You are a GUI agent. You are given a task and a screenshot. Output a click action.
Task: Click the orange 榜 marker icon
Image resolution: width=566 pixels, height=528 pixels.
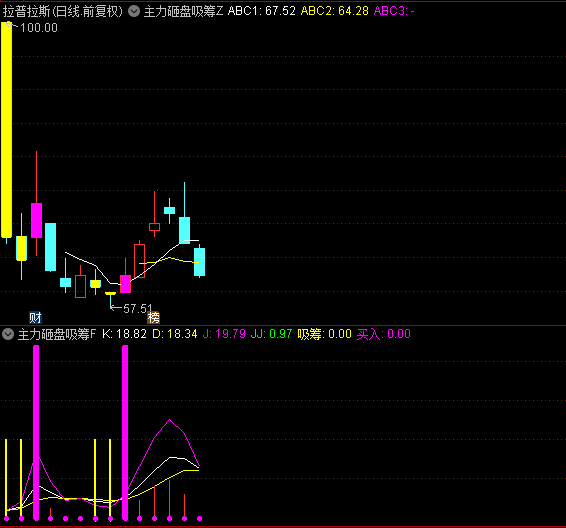coord(153,318)
